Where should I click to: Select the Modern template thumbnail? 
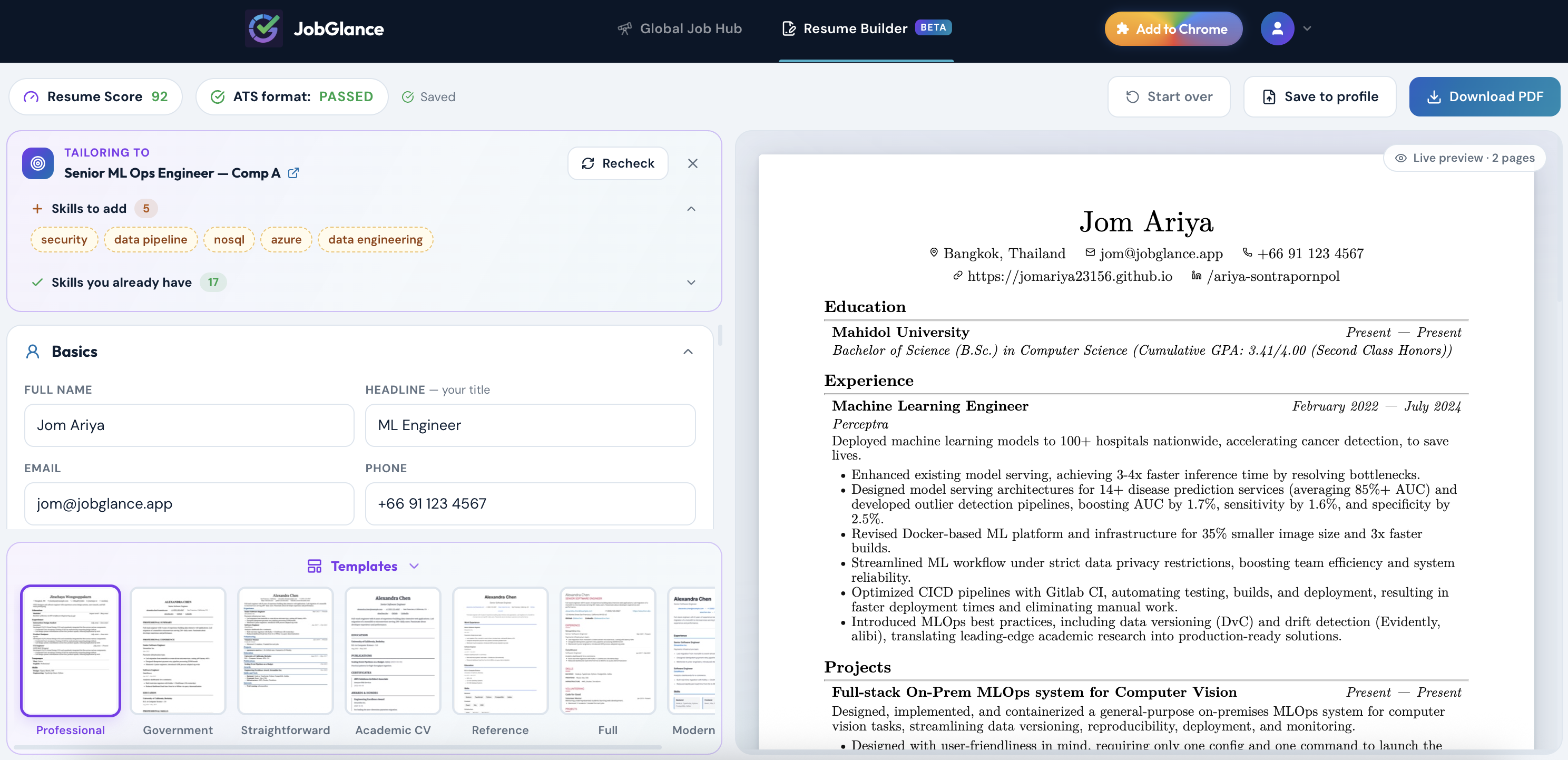pyautogui.click(x=691, y=650)
